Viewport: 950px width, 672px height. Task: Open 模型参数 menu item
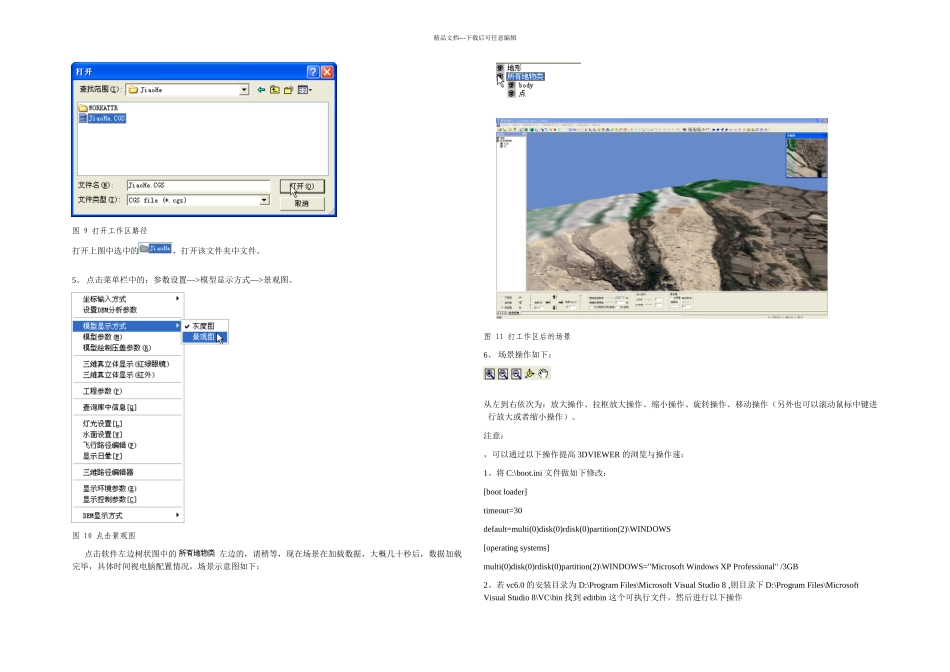(127, 337)
